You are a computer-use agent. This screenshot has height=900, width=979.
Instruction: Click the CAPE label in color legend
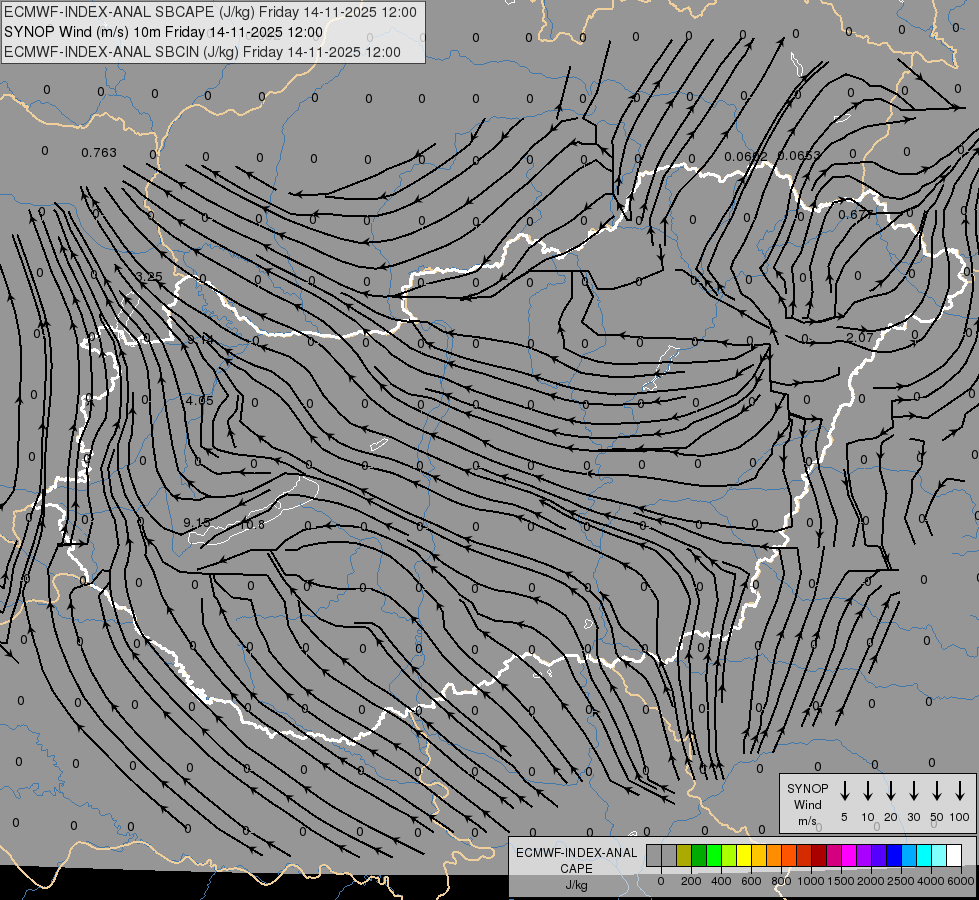click(x=576, y=869)
